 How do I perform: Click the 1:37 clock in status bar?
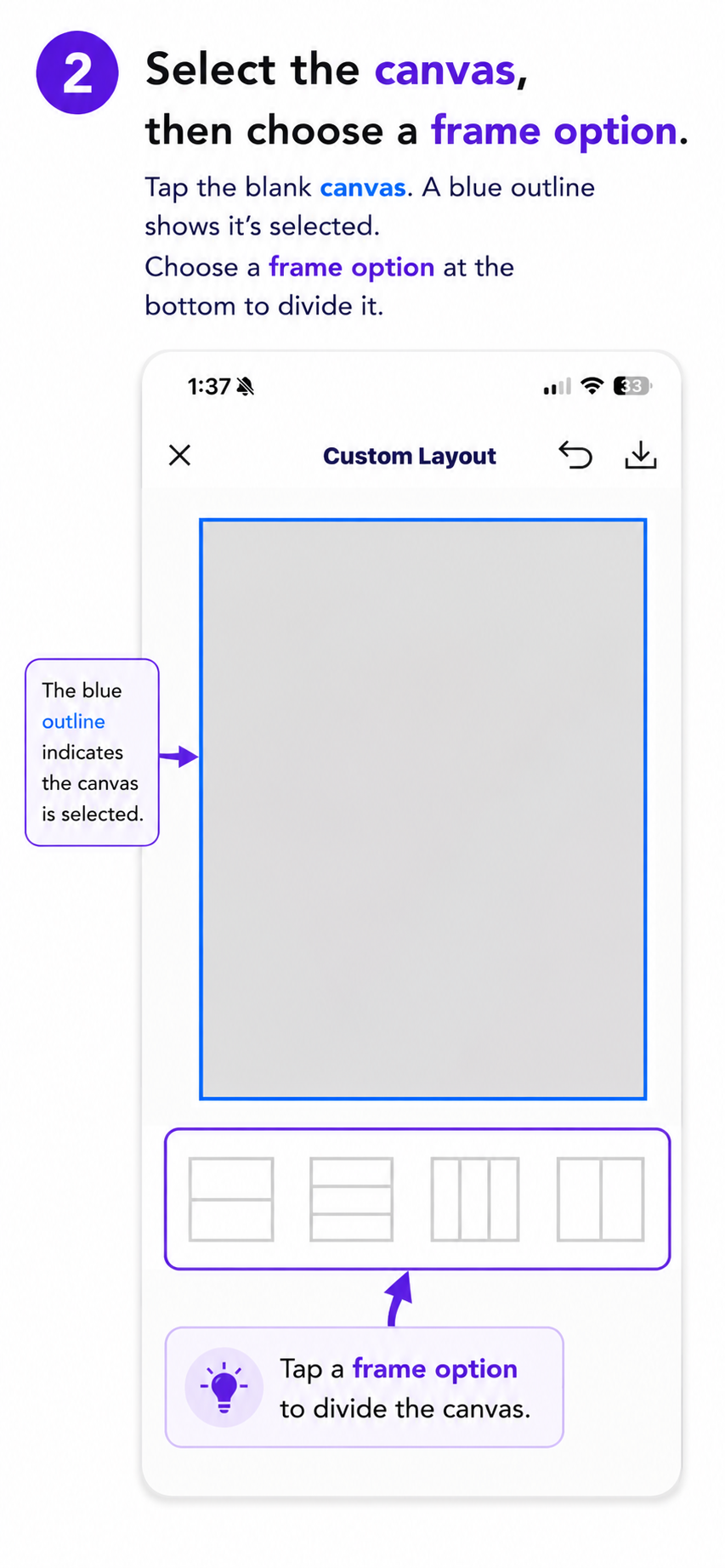209,387
